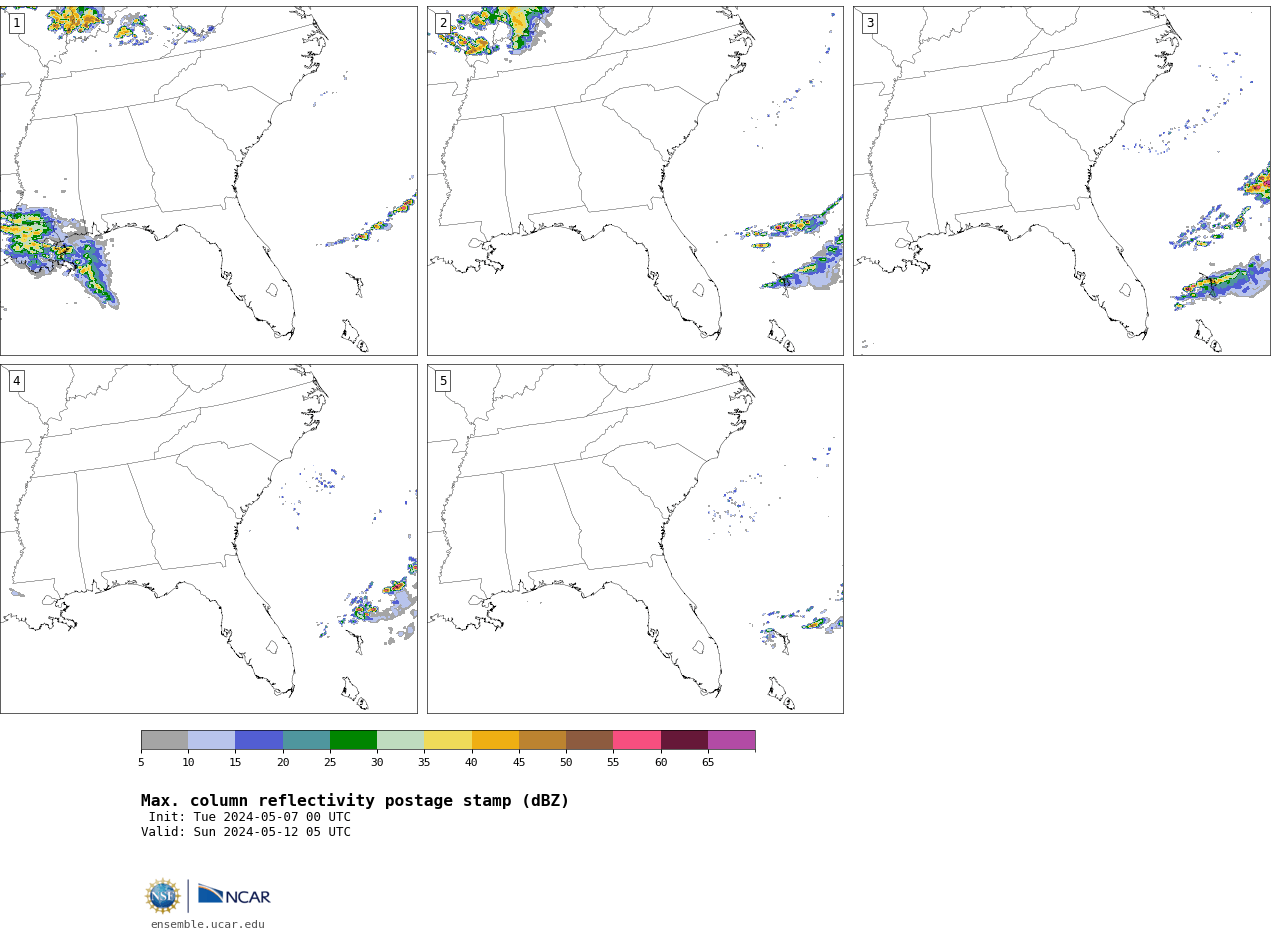Click the orange 40-45 dBZ swatch

tap(495, 740)
